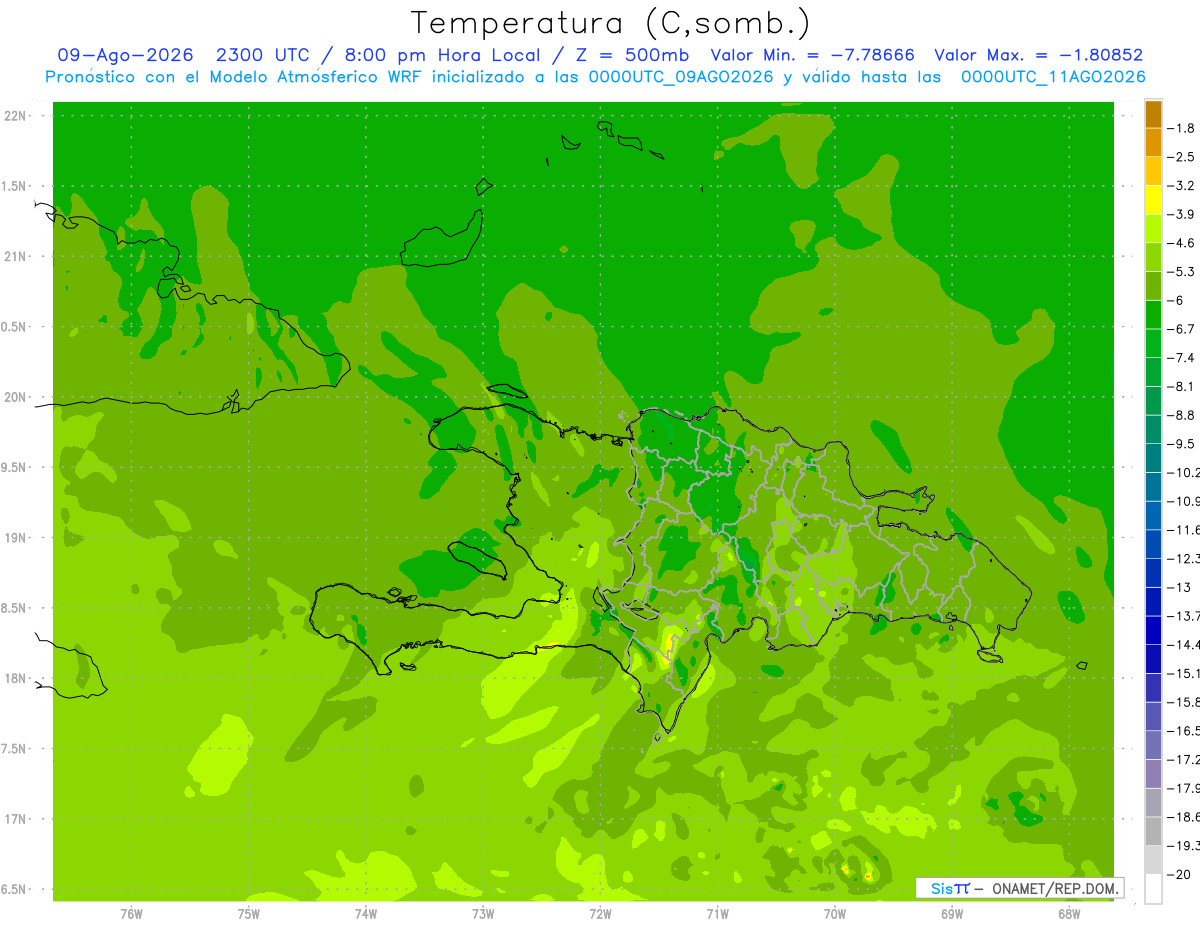The width and height of the screenshot is (1200, 927).
Task: Click the '-1.8' color scale value
Action: point(1181,128)
